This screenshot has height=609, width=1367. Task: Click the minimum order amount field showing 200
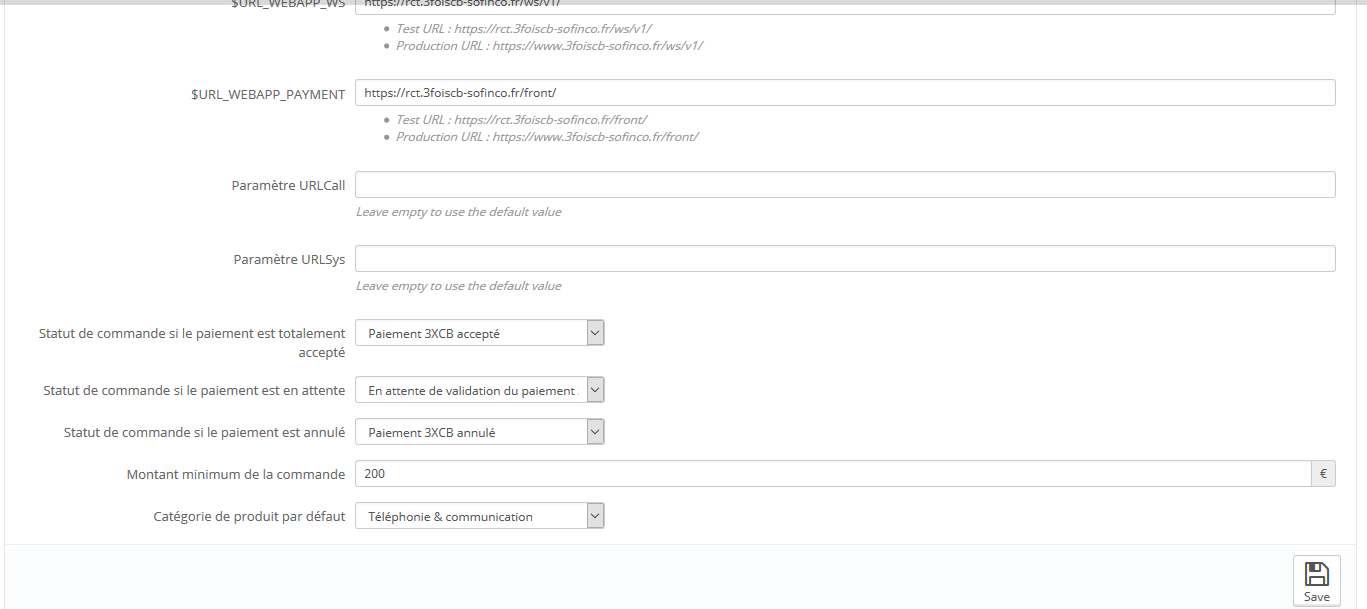[x=832, y=474]
